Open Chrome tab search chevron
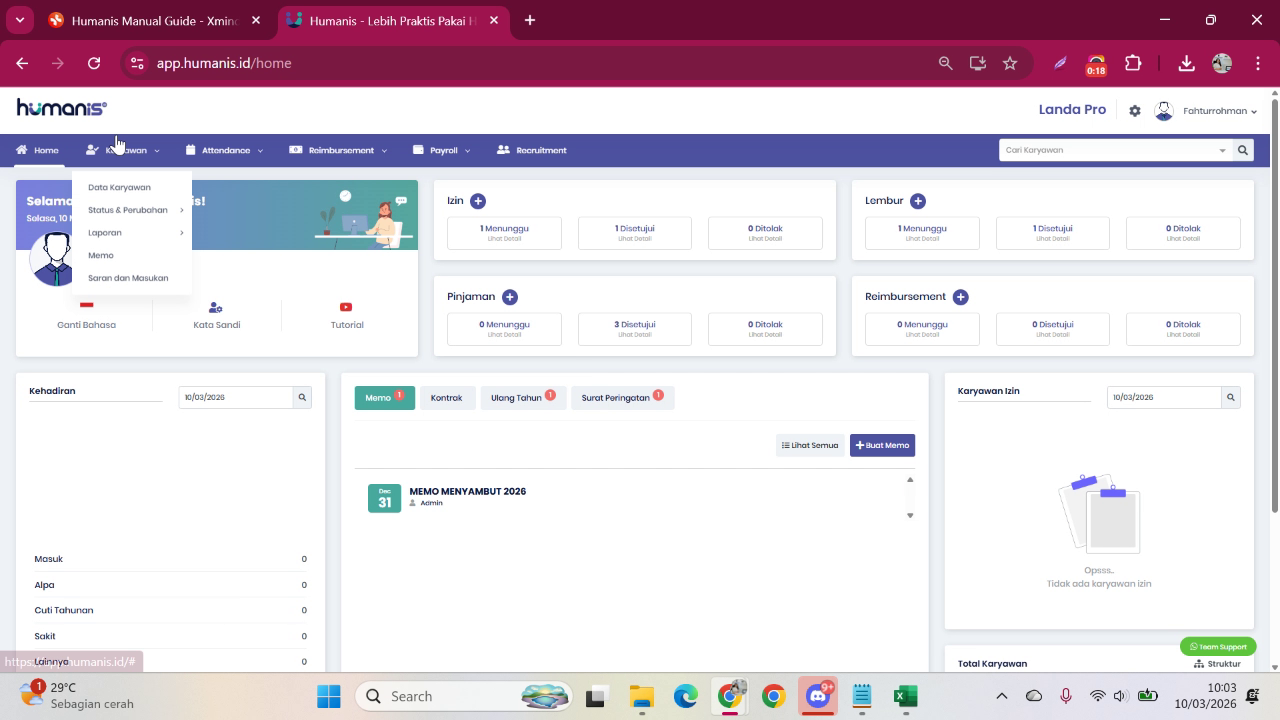Image resolution: width=1280 pixels, height=720 pixels. pyautogui.click(x=19, y=20)
